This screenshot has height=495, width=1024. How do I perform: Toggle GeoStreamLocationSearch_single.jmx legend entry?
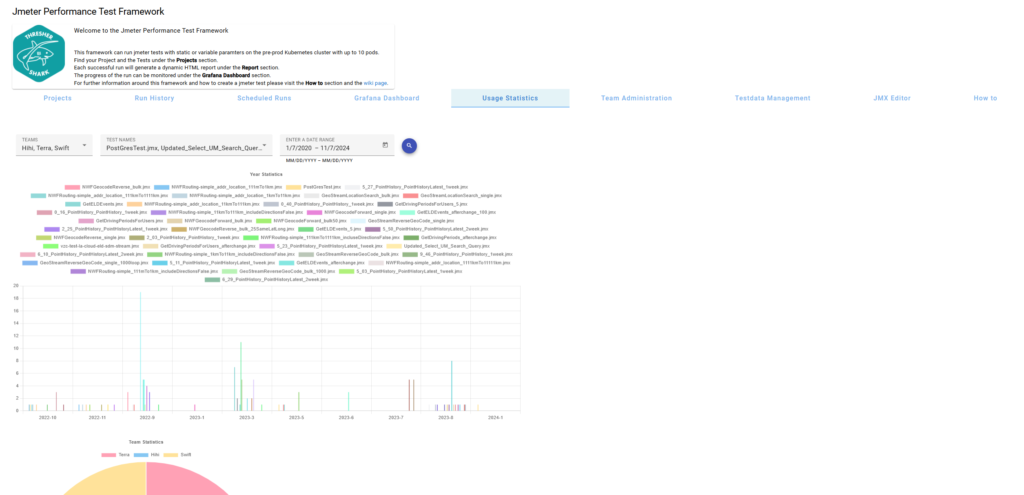[x=452, y=196]
